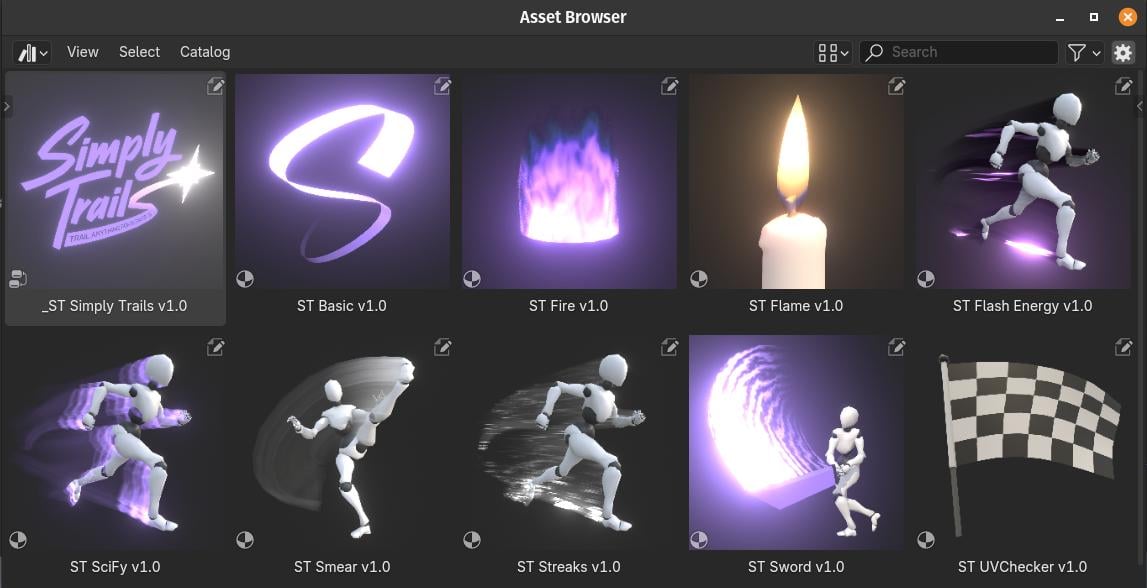
Task: Click material sphere icon on ST Sword
Action: click(699, 540)
